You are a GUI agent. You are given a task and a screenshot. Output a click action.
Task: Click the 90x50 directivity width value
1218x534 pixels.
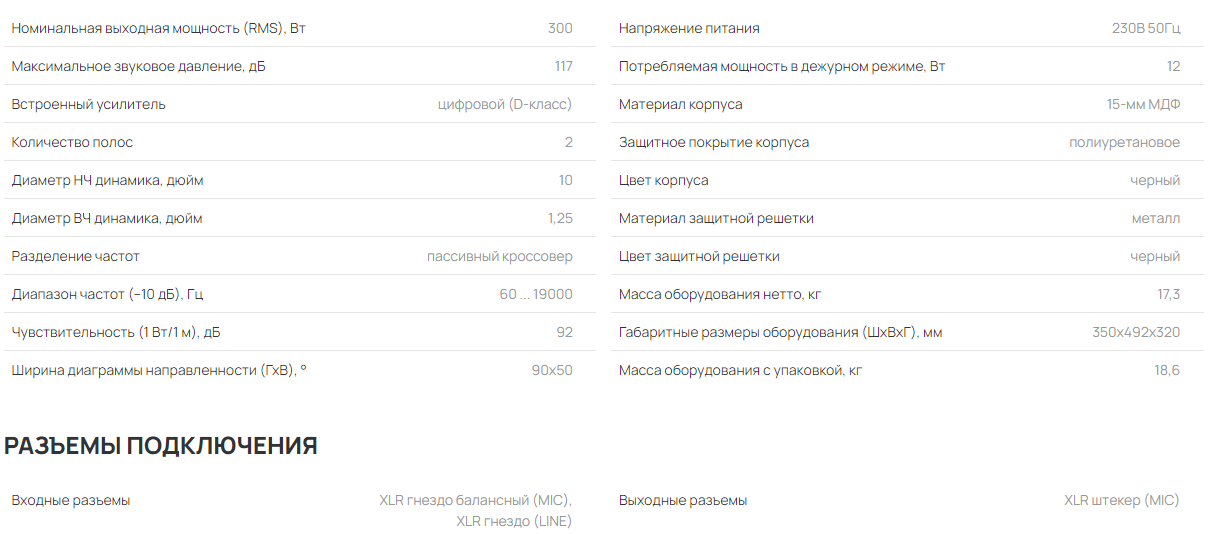(552, 370)
